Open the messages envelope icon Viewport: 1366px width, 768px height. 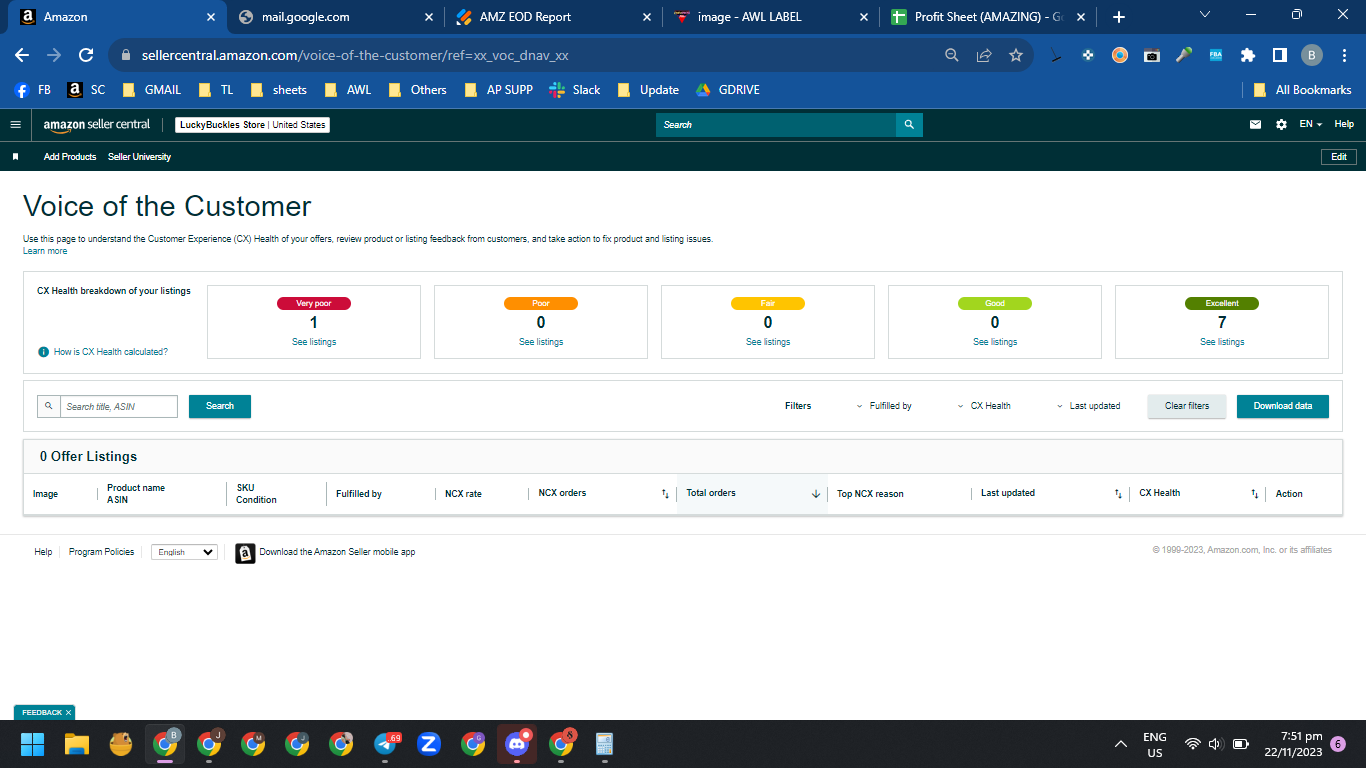(x=1256, y=125)
